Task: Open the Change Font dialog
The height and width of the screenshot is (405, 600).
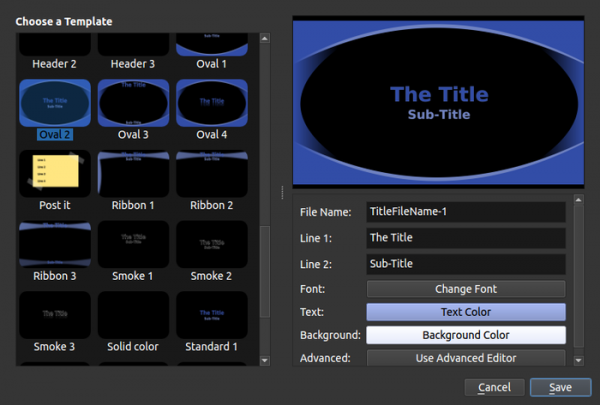Action: pos(465,289)
